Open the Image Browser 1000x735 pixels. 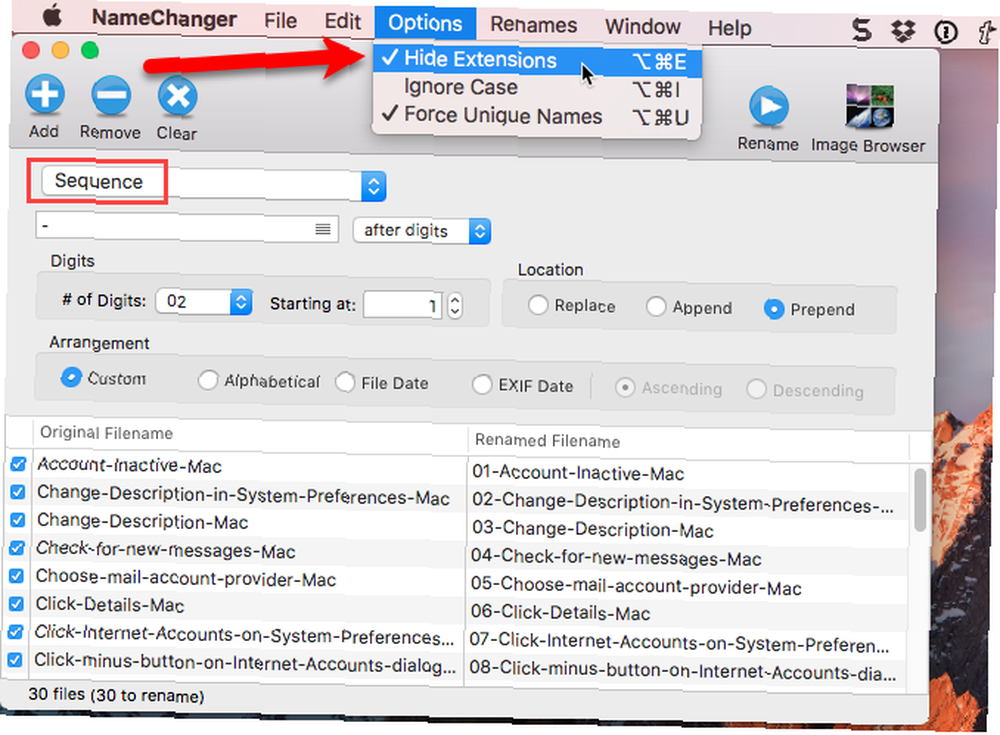(869, 107)
